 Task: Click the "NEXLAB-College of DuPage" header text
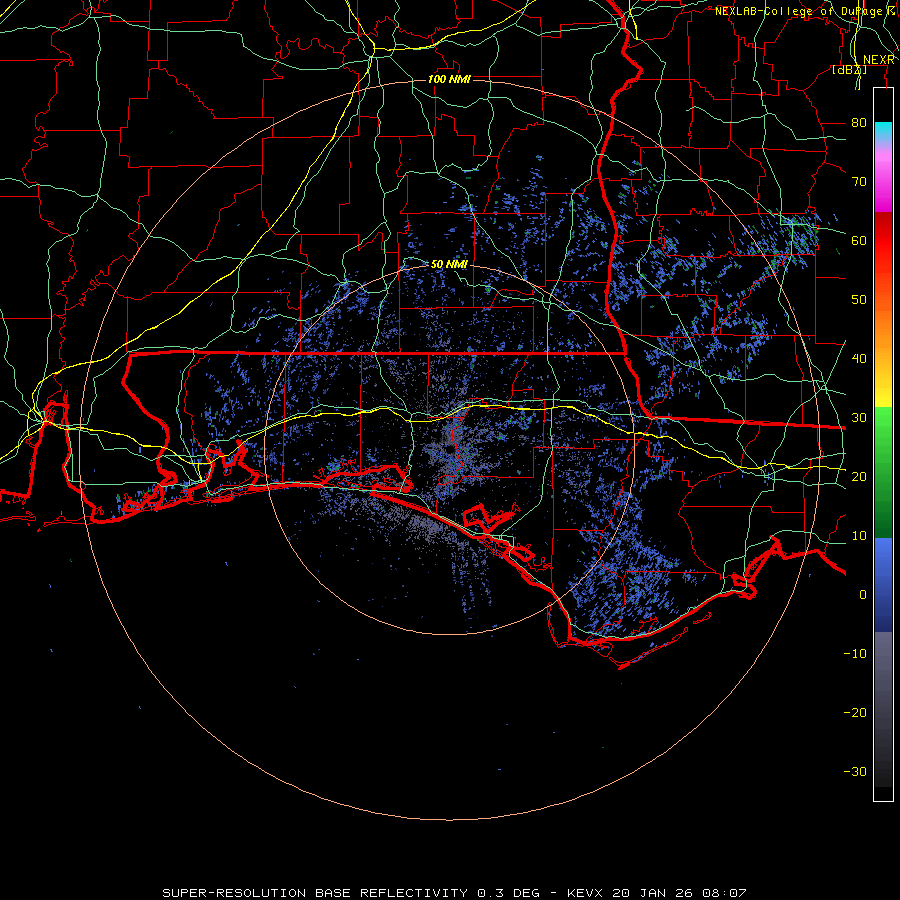798,11
